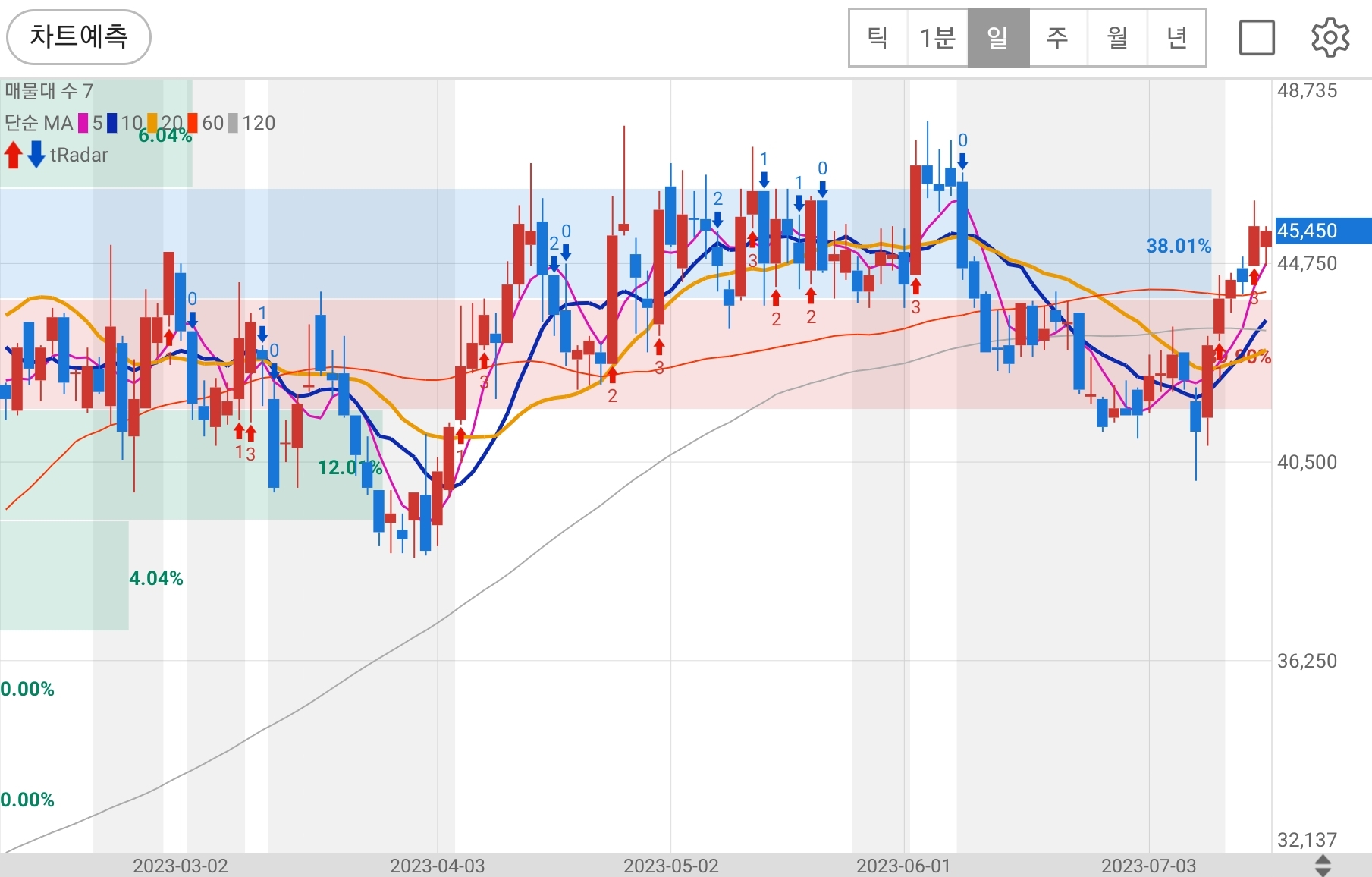Click the 4.04% volume profile label
The image size is (1372, 877).
(156, 578)
